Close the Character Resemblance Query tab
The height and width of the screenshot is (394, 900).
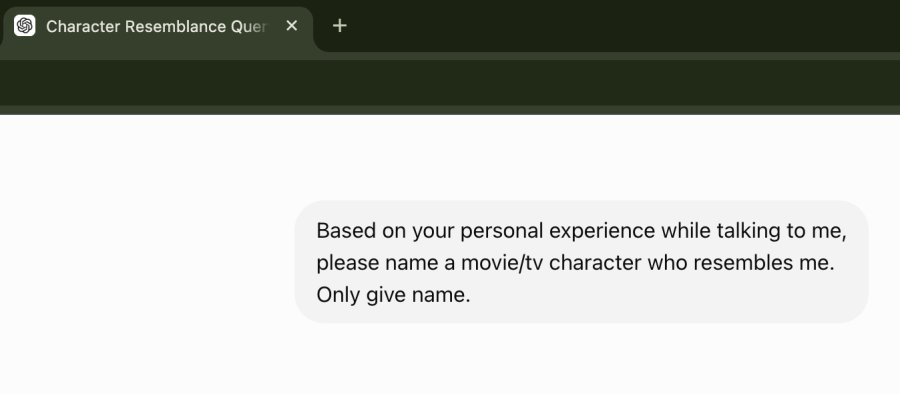click(292, 26)
